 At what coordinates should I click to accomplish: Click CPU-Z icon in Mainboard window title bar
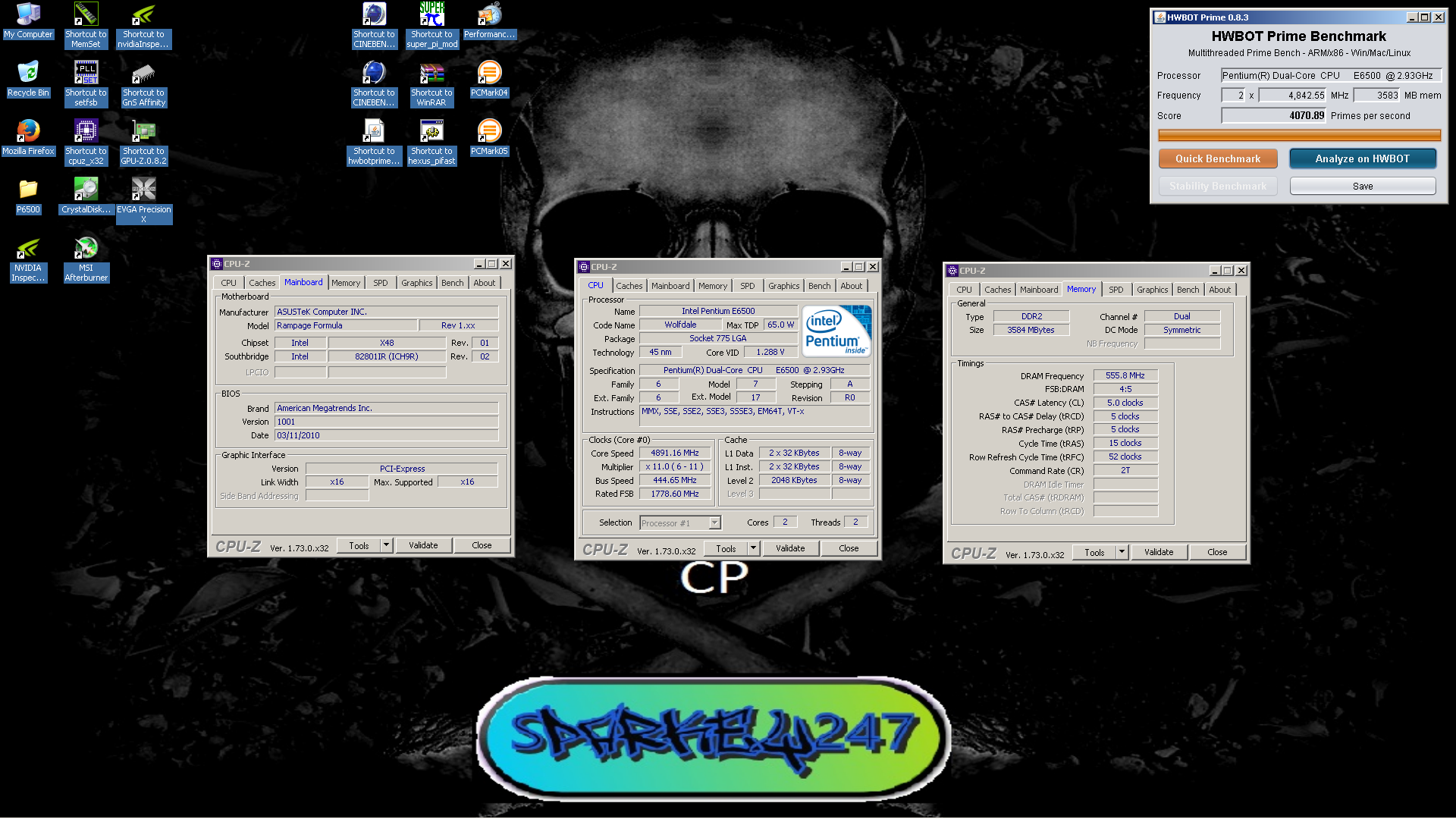(217, 264)
